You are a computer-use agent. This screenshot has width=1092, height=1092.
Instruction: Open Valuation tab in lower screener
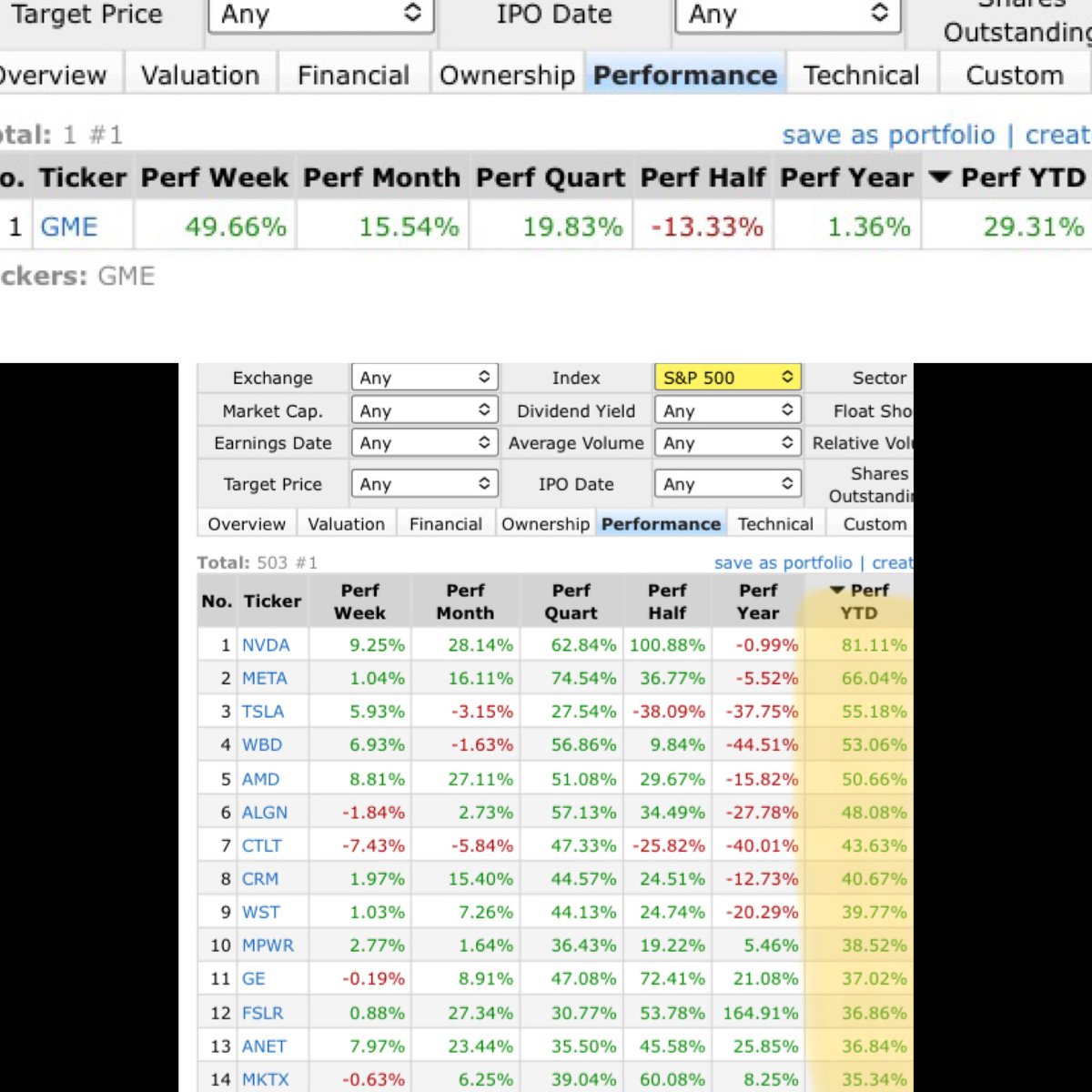(346, 524)
